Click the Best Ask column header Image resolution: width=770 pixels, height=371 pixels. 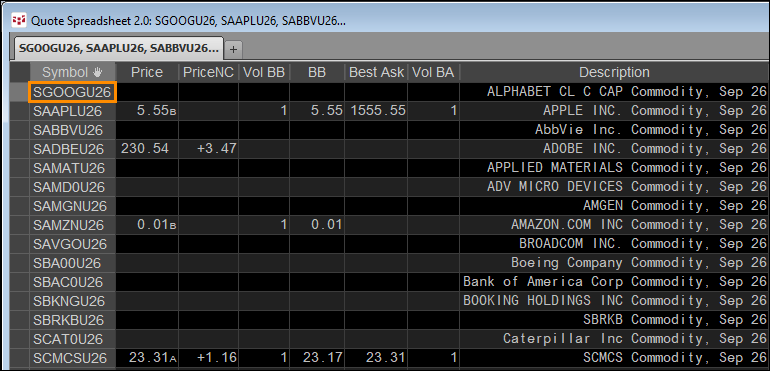tap(376, 73)
